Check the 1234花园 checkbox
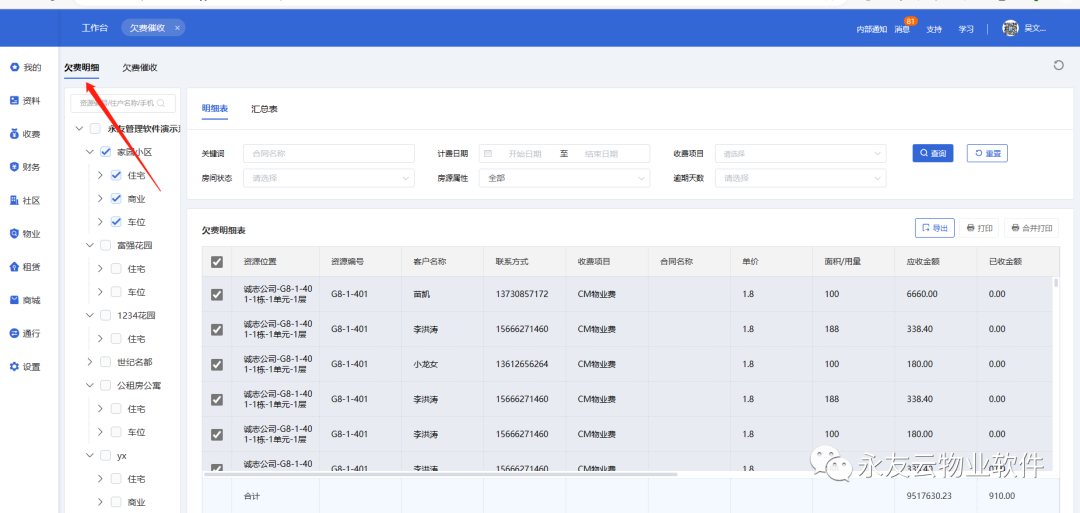This screenshot has width=1080, height=513. tap(105, 315)
